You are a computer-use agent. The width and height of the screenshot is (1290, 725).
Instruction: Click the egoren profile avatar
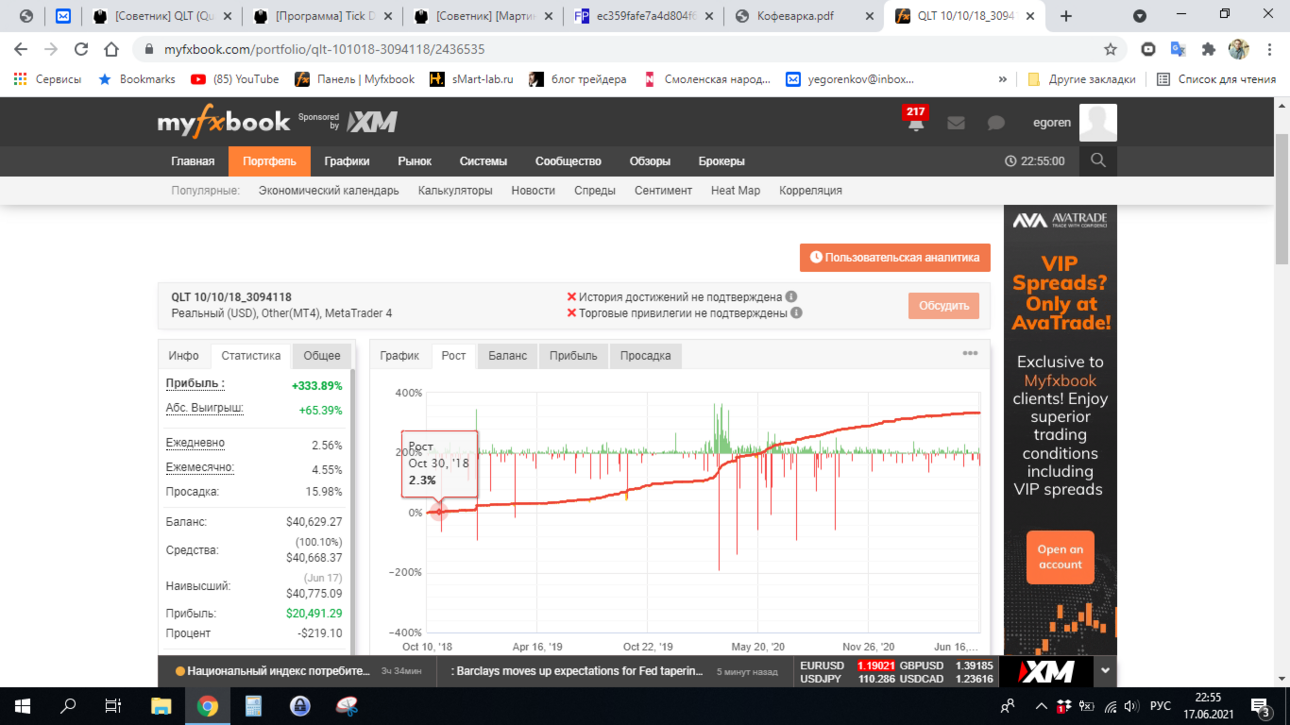pyautogui.click(x=1097, y=122)
